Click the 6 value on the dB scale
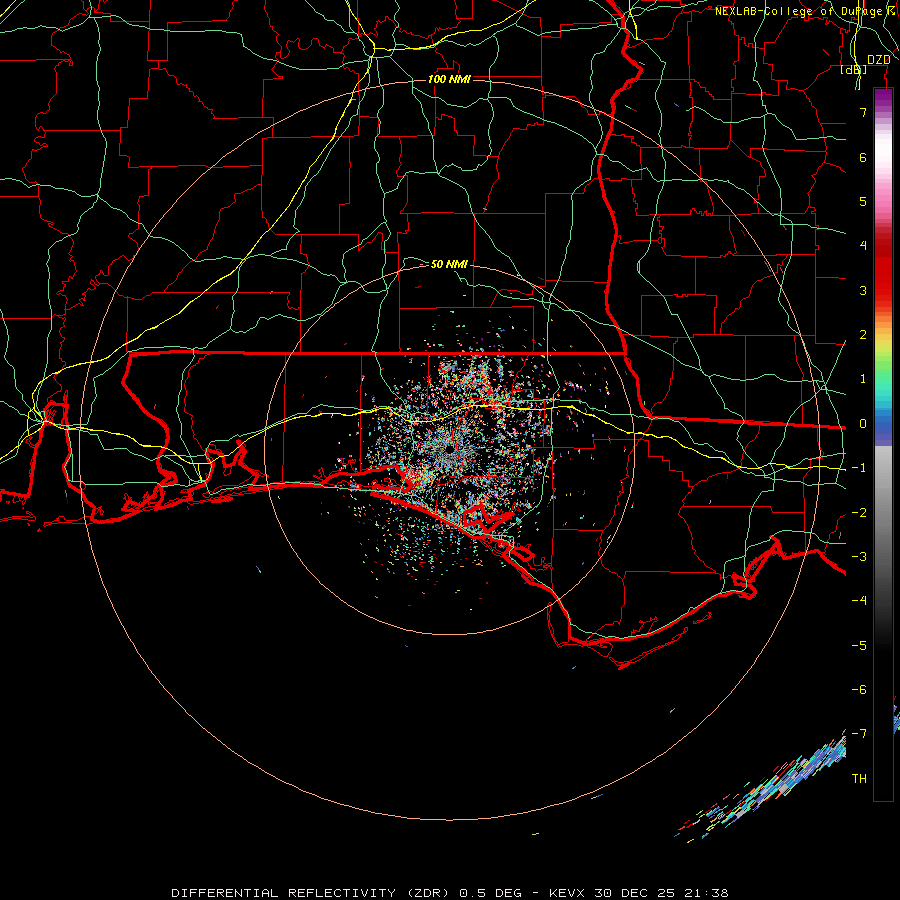 pyautogui.click(x=863, y=157)
